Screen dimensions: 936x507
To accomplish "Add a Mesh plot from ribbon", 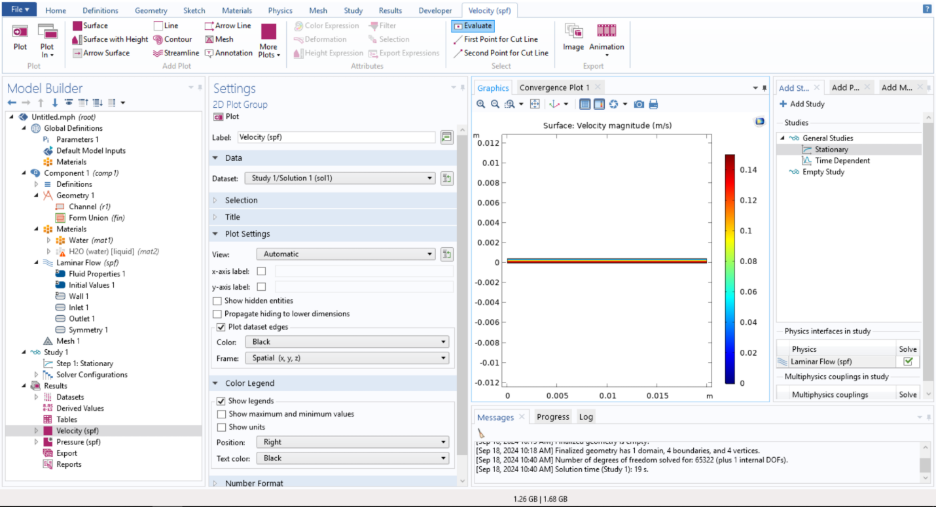I will click(219, 39).
